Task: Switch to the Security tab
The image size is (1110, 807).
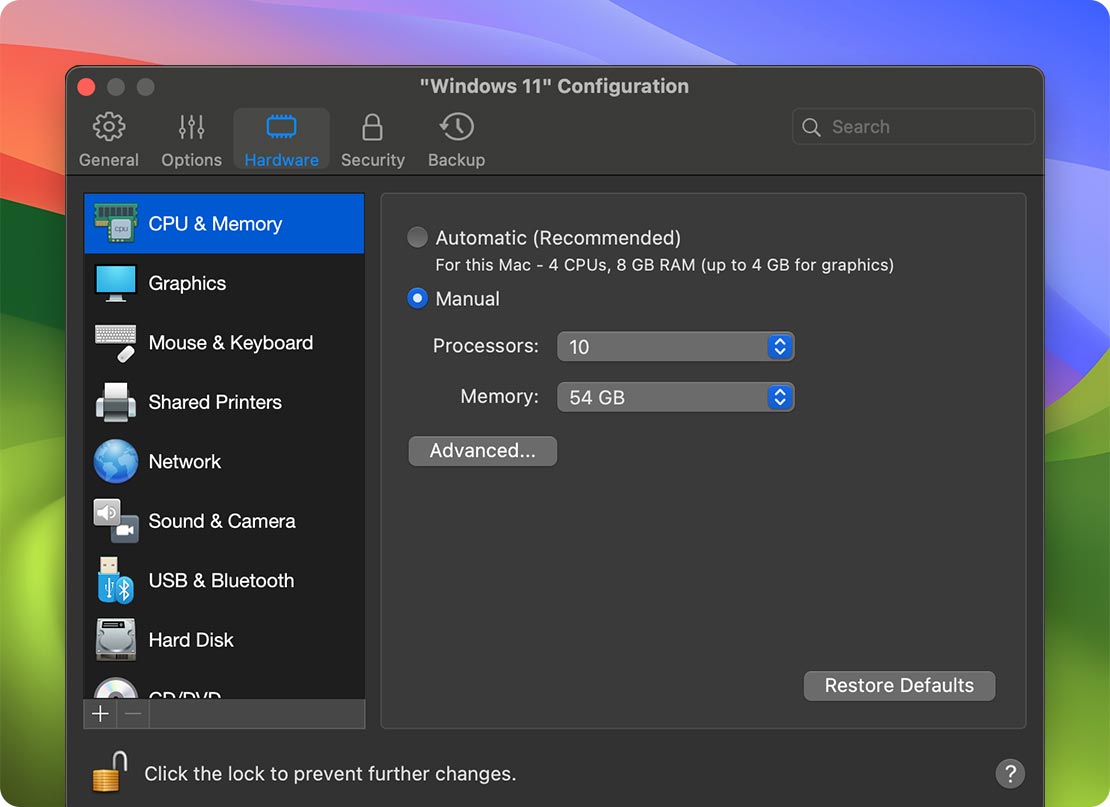Action: tap(372, 138)
